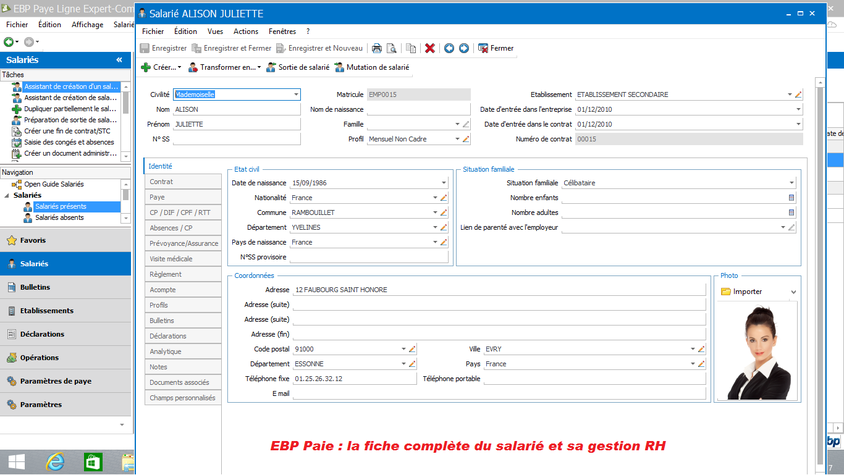This screenshot has height=475, width=844.
Task: Open the Actions menu
Action: coord(245,31)
